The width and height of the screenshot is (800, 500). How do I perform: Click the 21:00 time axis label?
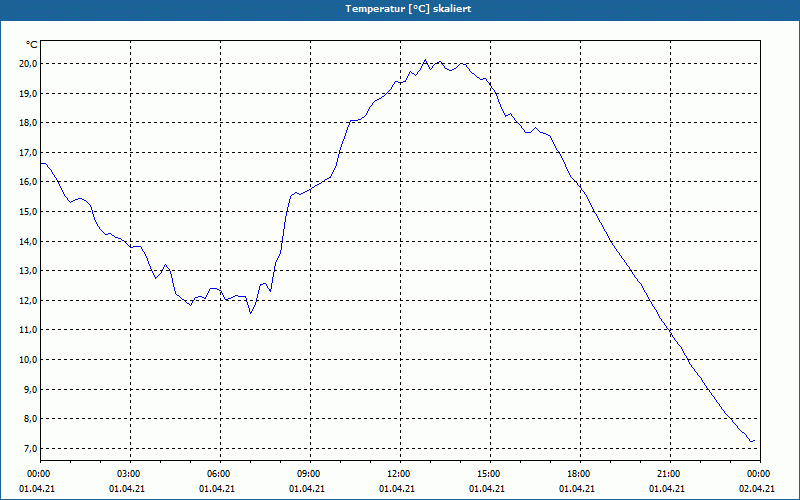click(670, 474)
